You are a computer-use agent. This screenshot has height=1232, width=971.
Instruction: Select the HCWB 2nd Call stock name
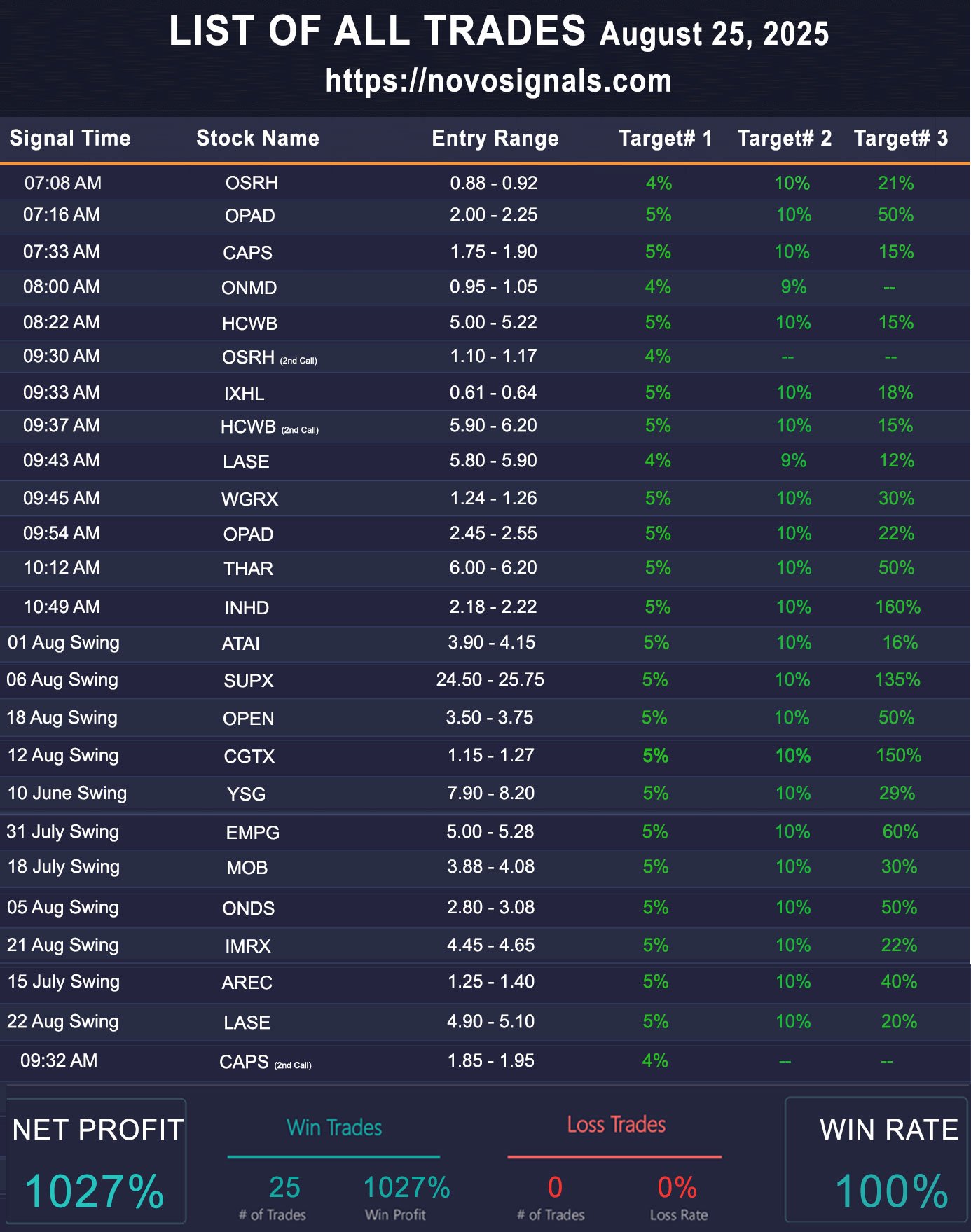click(269, 427)
